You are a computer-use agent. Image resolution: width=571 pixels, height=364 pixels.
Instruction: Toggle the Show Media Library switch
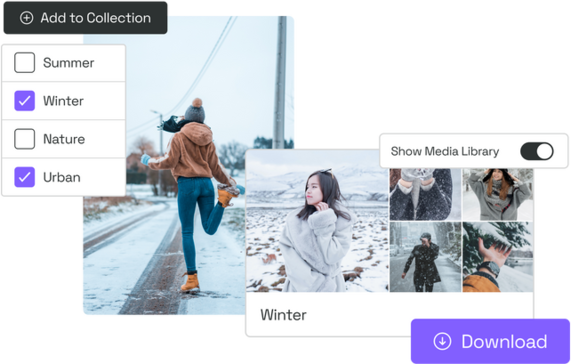pyautogui.click(x=537, y=151)
